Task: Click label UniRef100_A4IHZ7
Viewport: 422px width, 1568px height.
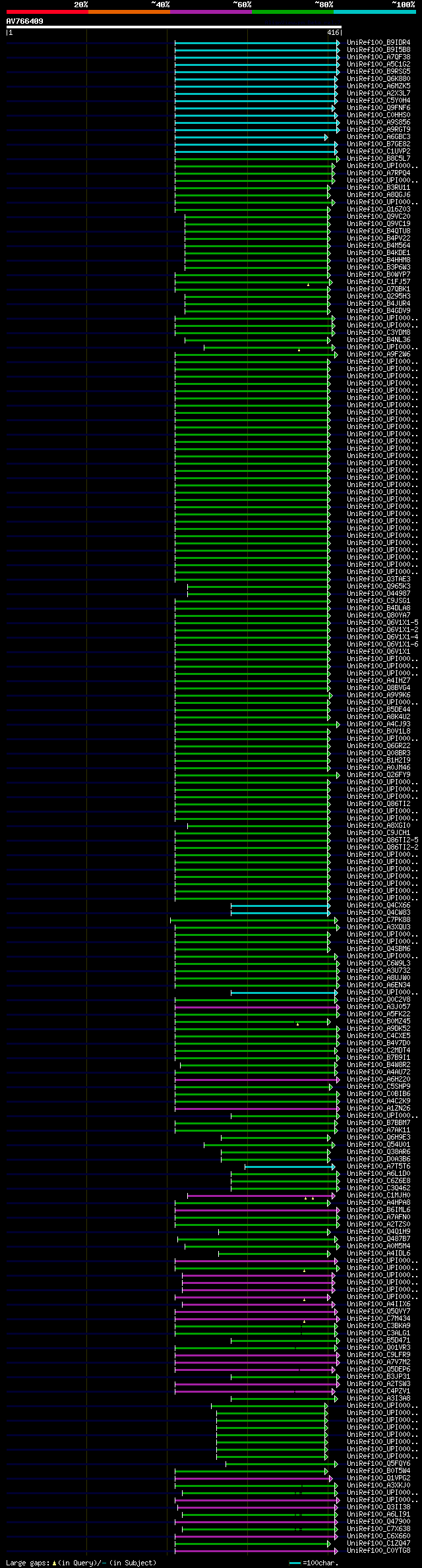Action: click(378, 681)
